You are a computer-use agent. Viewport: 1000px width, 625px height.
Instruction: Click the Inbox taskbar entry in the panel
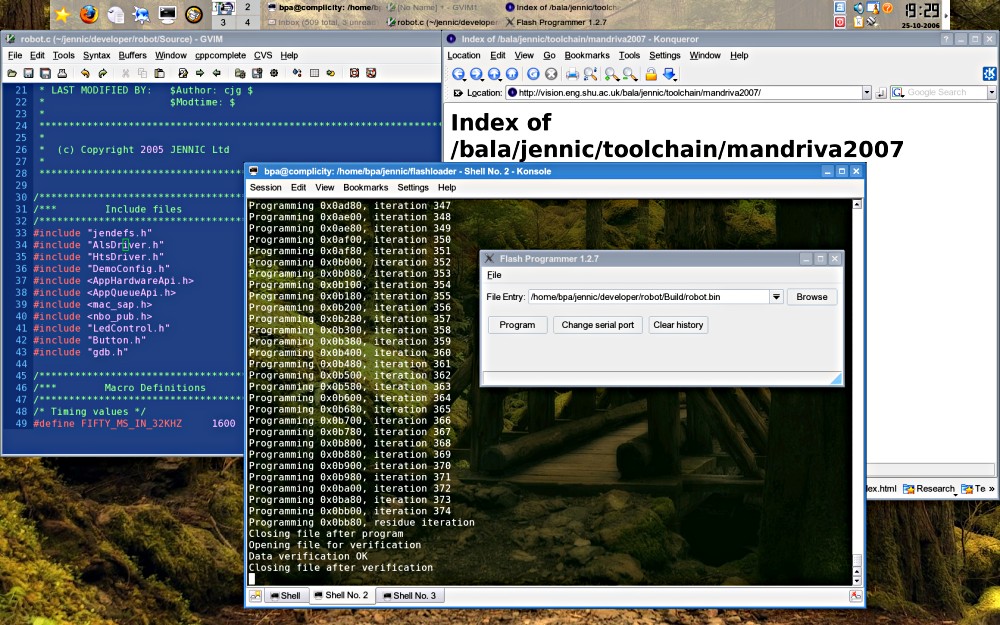(322, 22)
